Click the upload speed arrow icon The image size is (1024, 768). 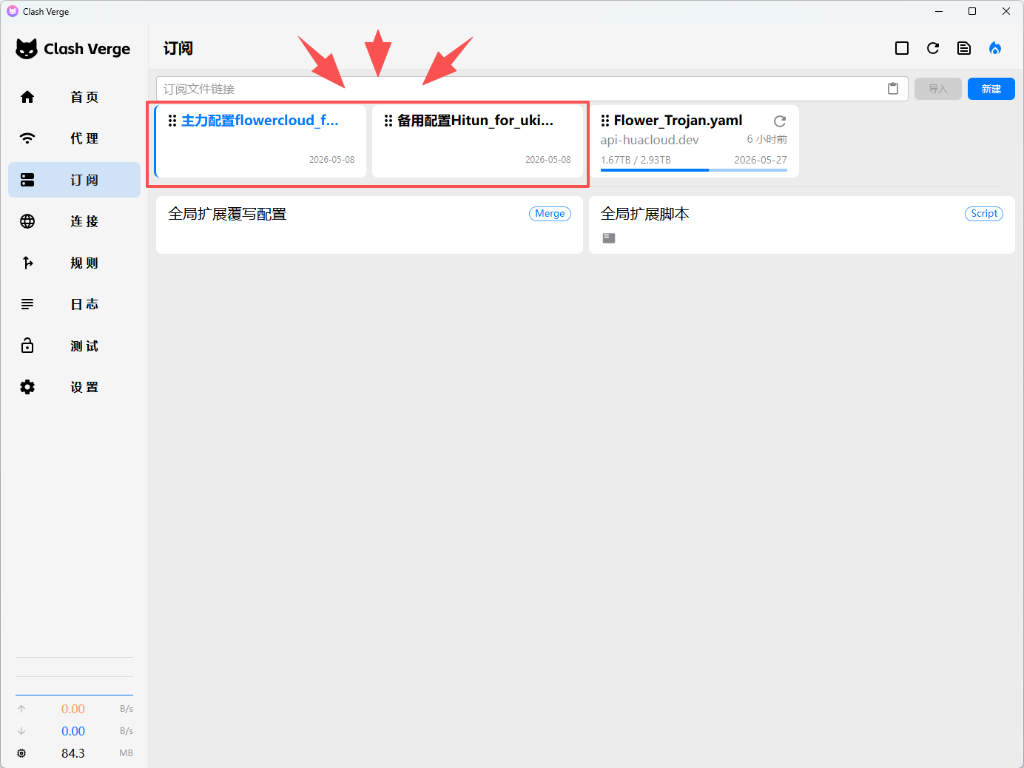(22, 709)
